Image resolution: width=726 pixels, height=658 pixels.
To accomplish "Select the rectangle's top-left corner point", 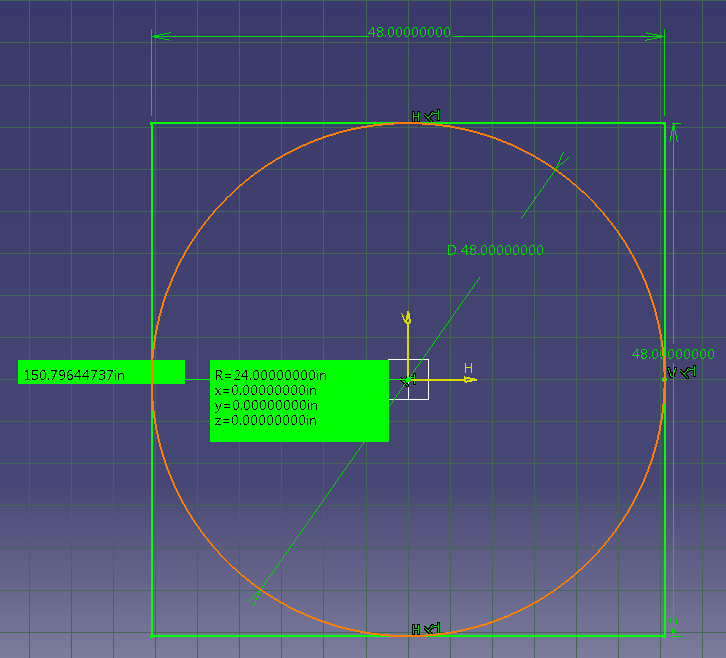I will (152, 123).
